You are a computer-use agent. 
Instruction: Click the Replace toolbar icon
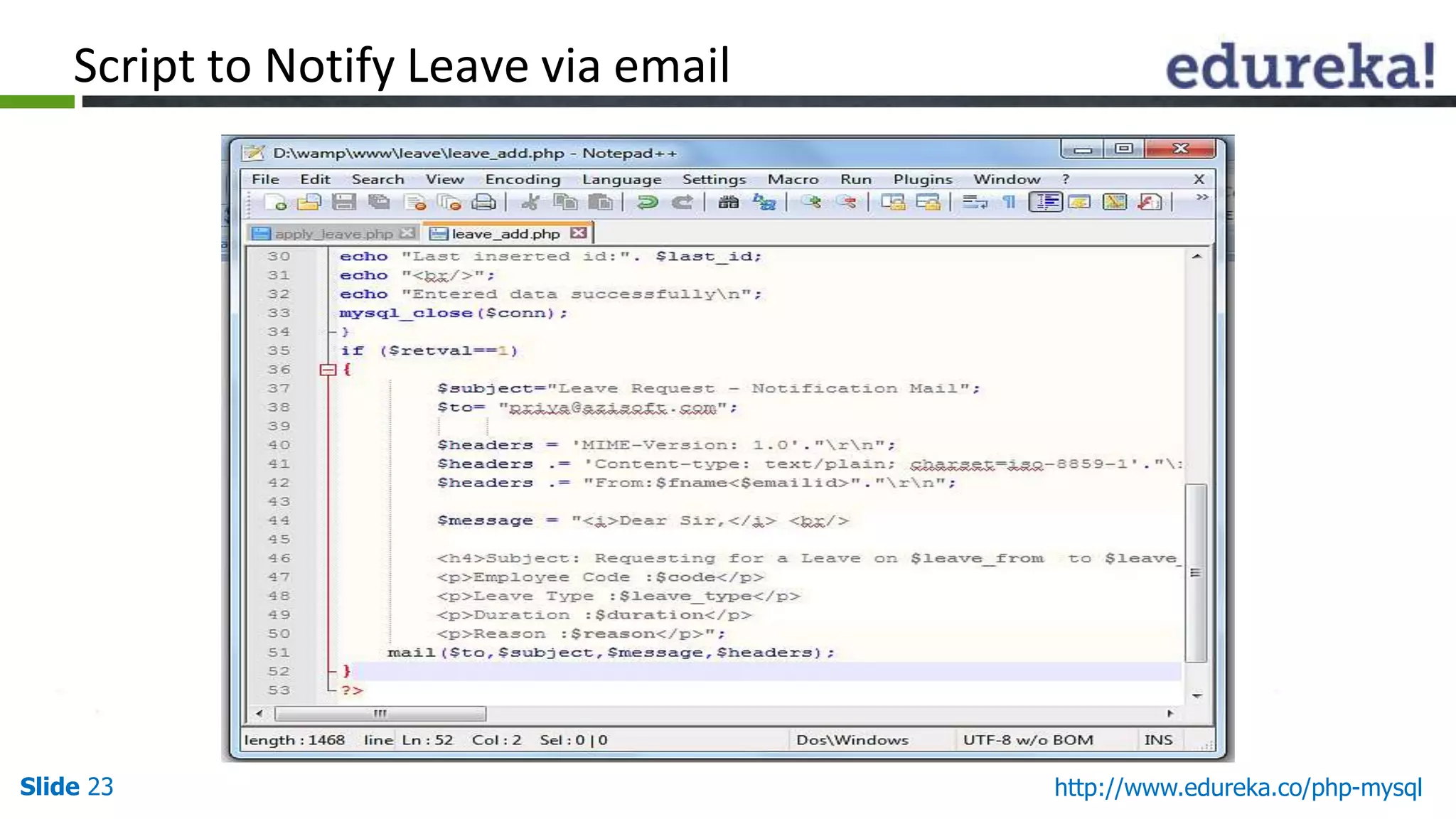[764, 203]
